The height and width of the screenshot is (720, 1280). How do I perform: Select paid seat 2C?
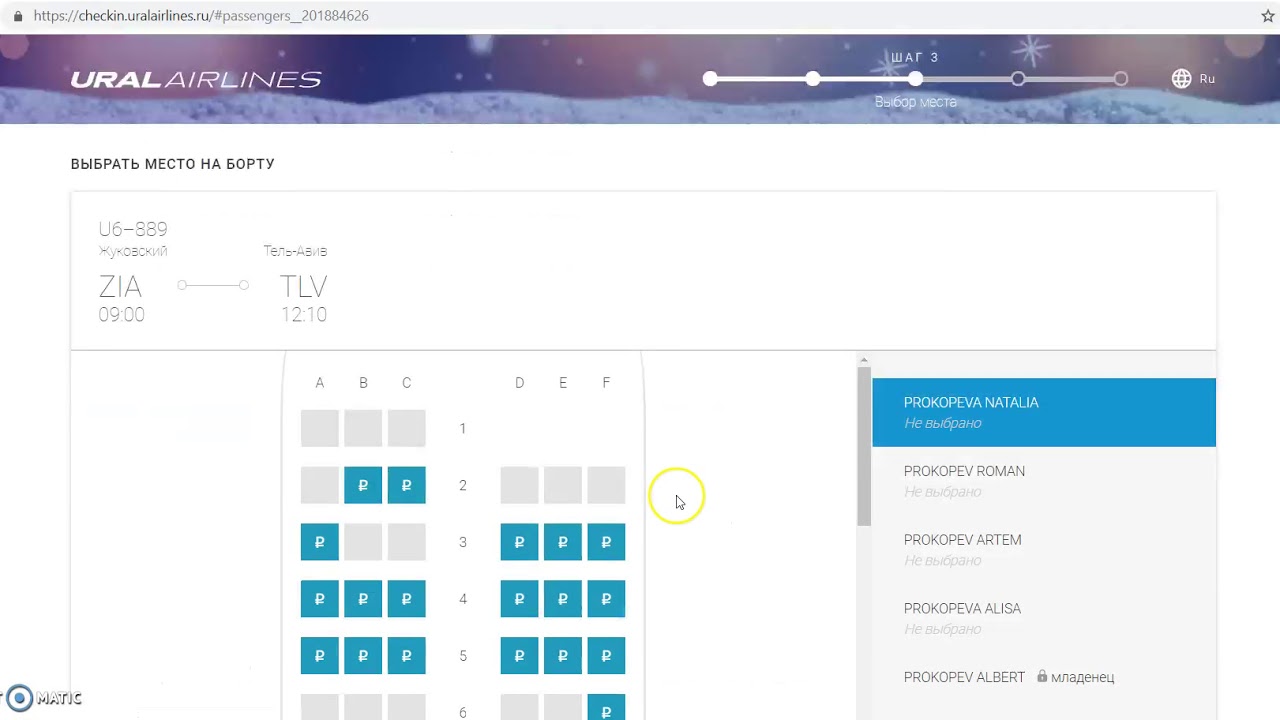point(406,485)
